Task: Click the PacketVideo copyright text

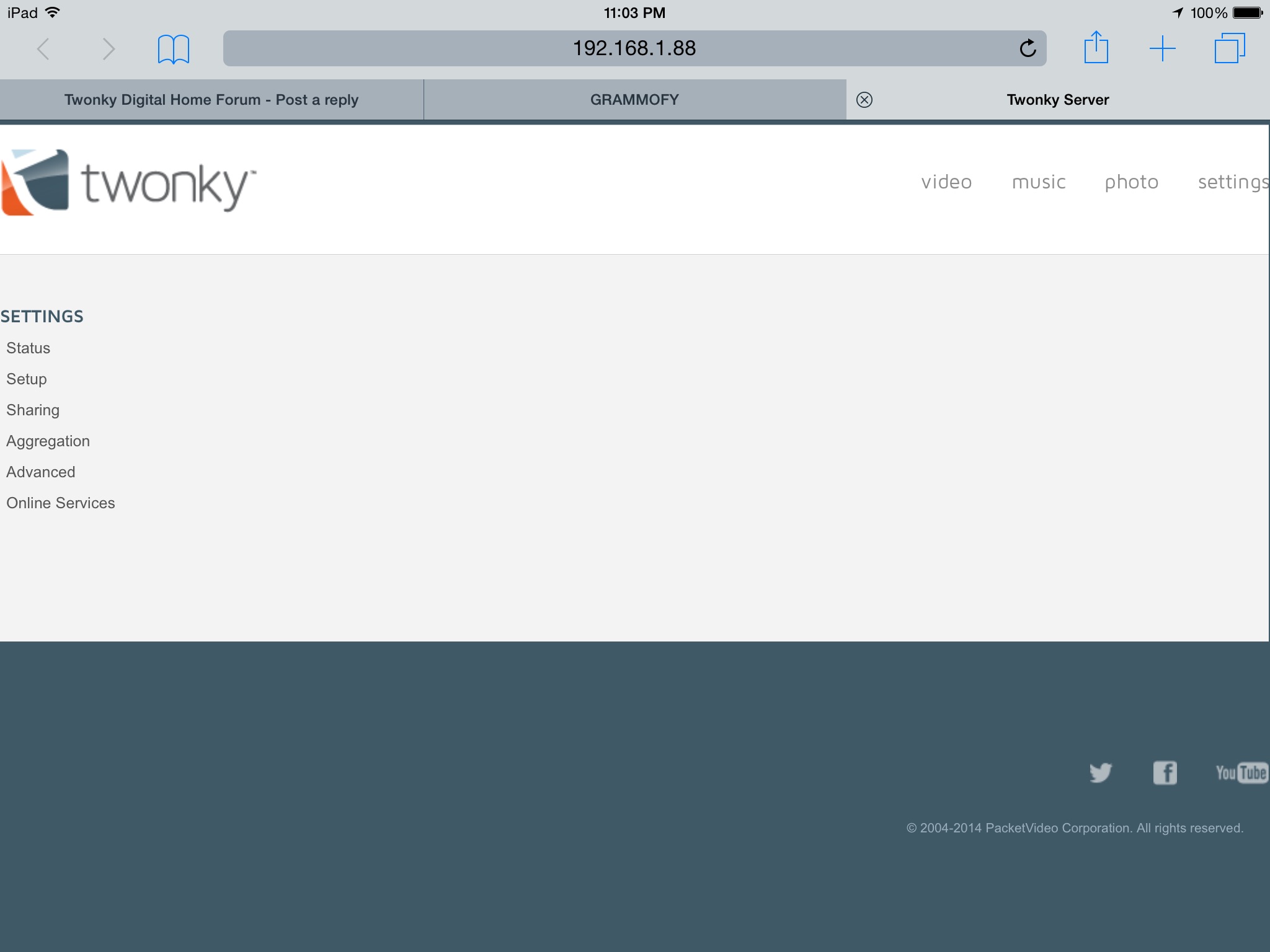Action: click(1075, 828)
